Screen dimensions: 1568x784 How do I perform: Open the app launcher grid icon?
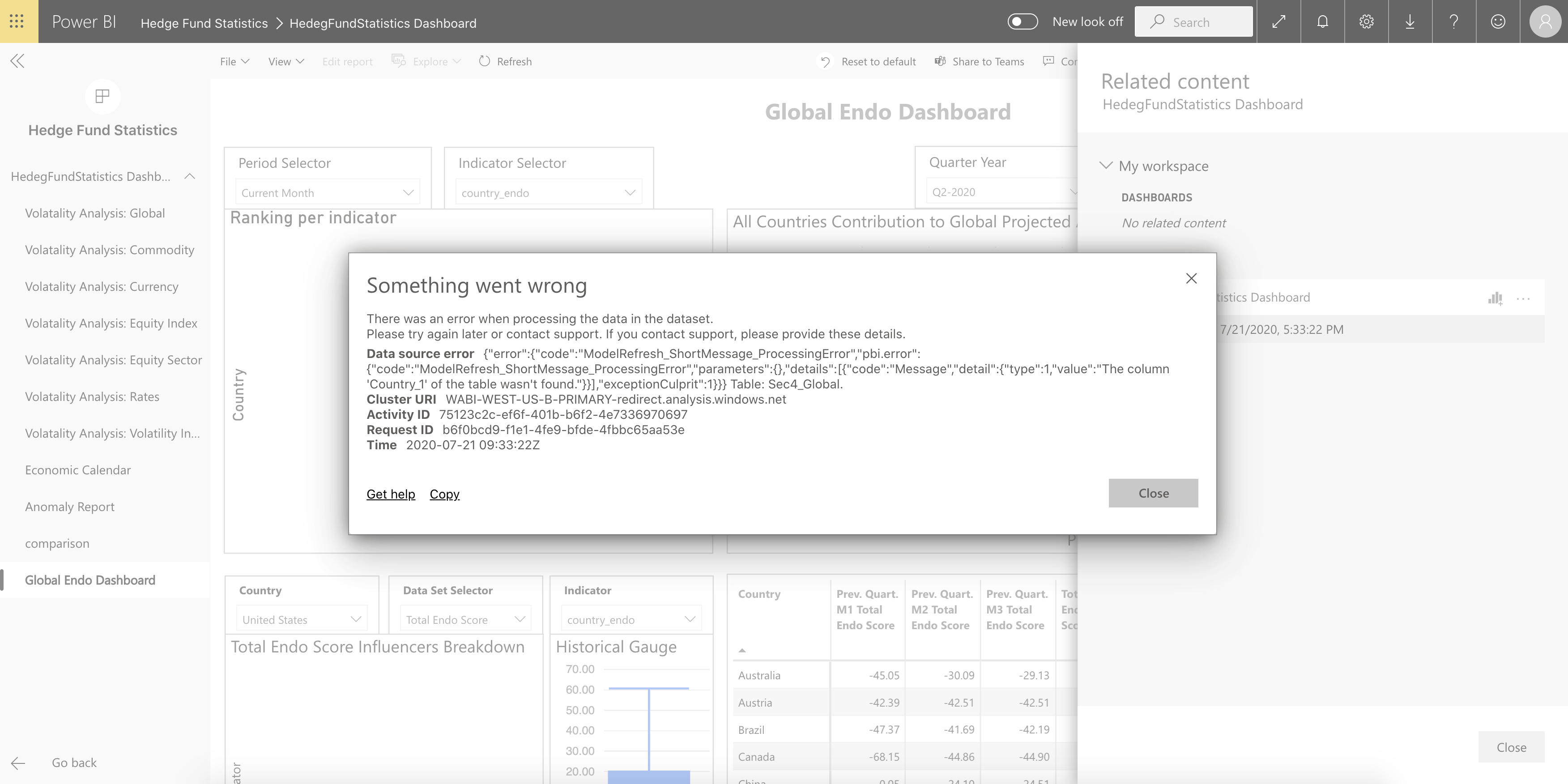point(17,21)
